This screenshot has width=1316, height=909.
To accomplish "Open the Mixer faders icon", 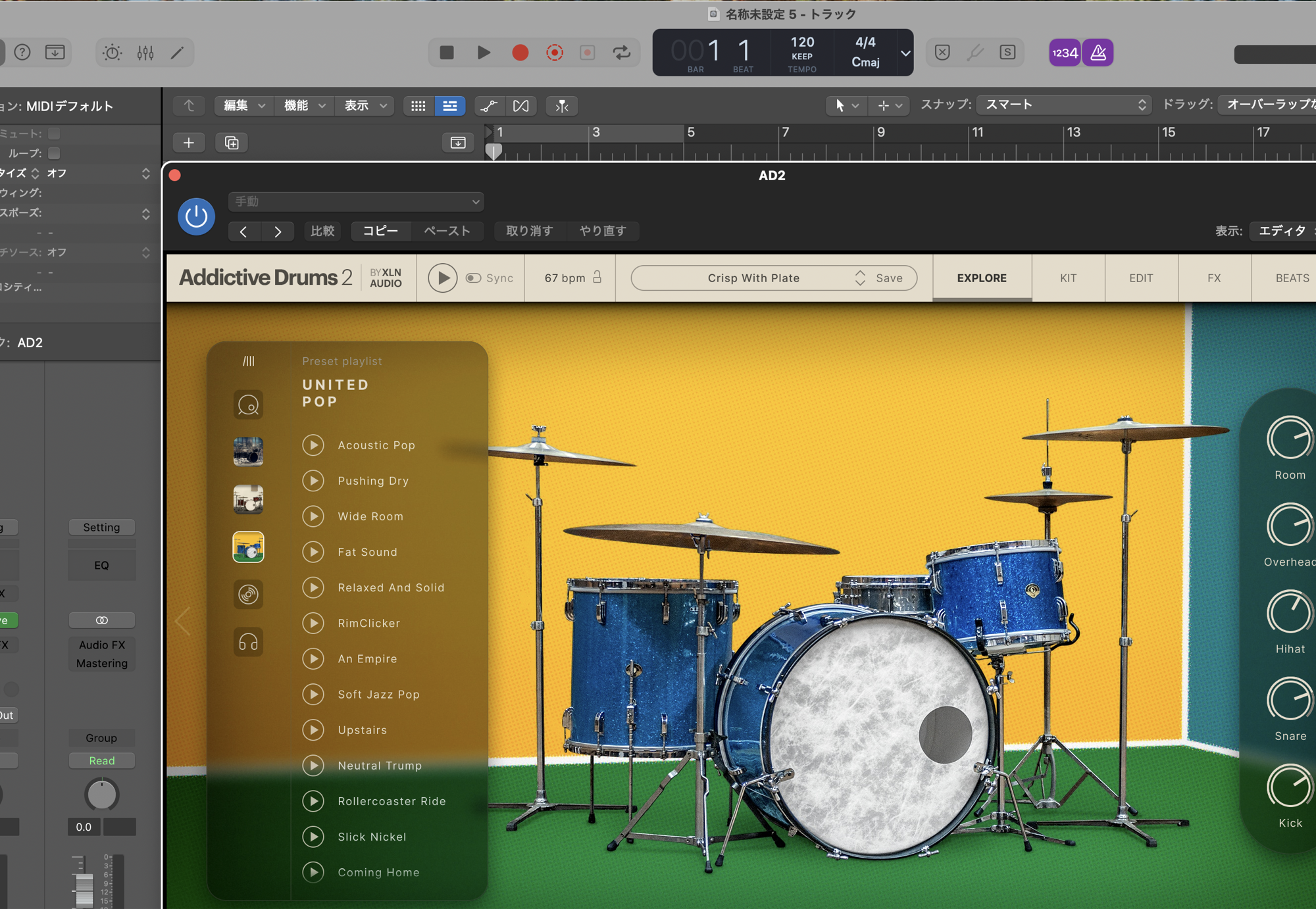I will (145, 53).
